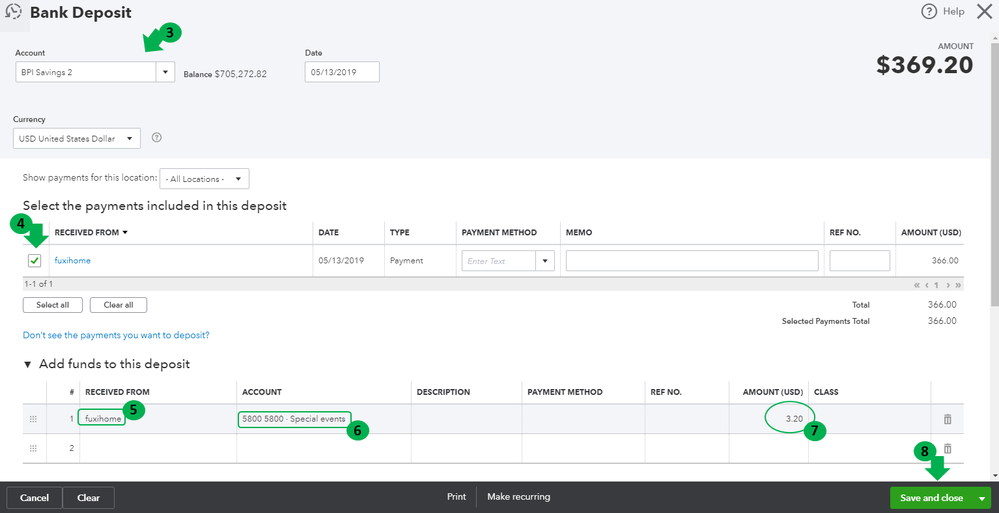Screen dimensions: 999x513
Task: Click the BPI Savings 2 account field
Action: pos(86,73)
